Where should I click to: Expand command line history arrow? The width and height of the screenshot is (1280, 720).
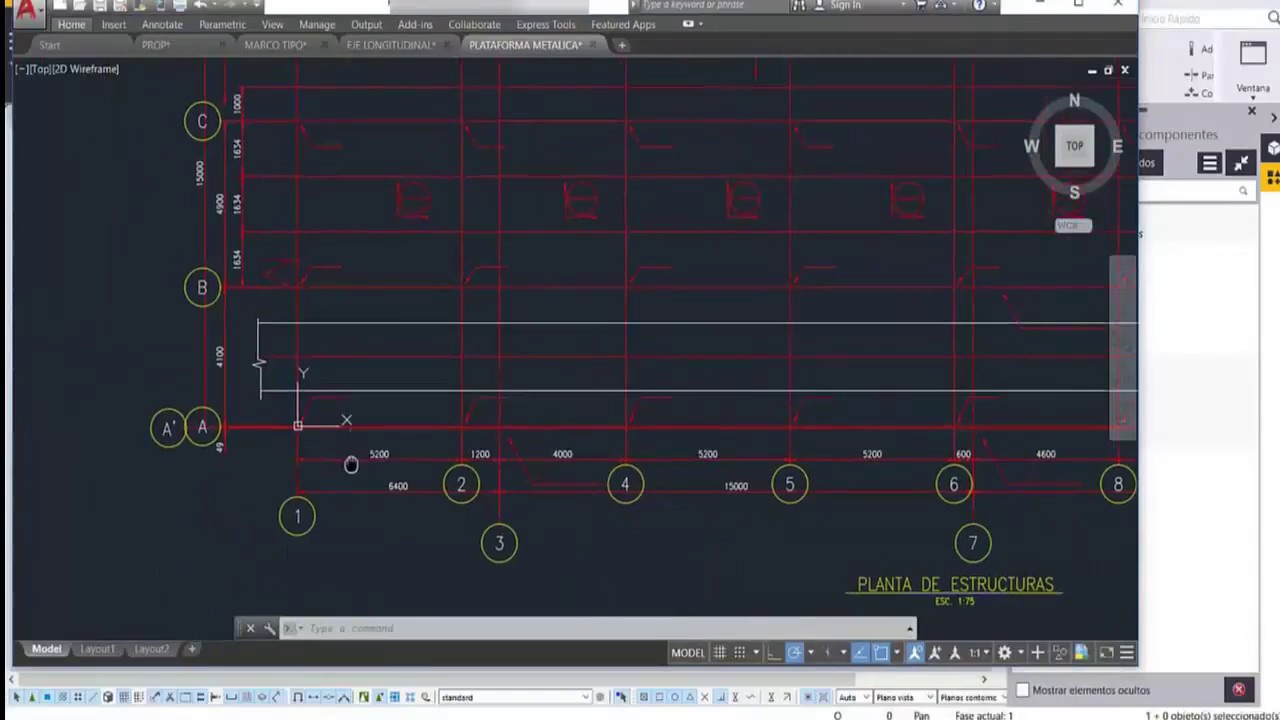[909, 628]
